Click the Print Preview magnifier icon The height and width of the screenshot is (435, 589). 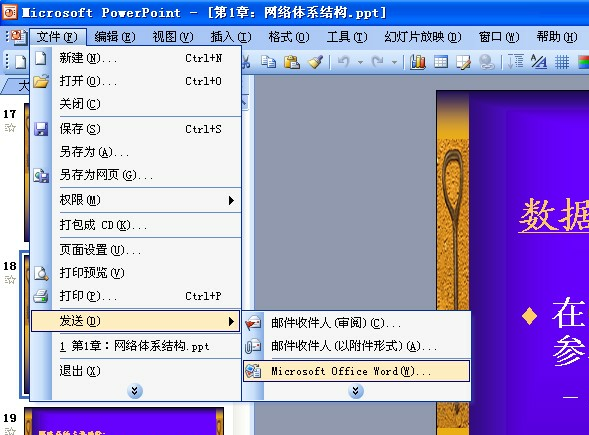[41, 273]
